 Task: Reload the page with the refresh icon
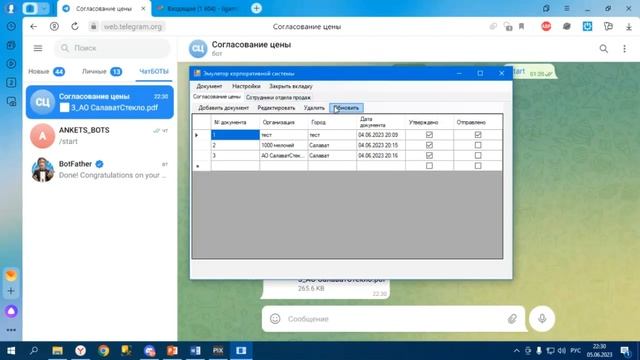coord(75,27)
